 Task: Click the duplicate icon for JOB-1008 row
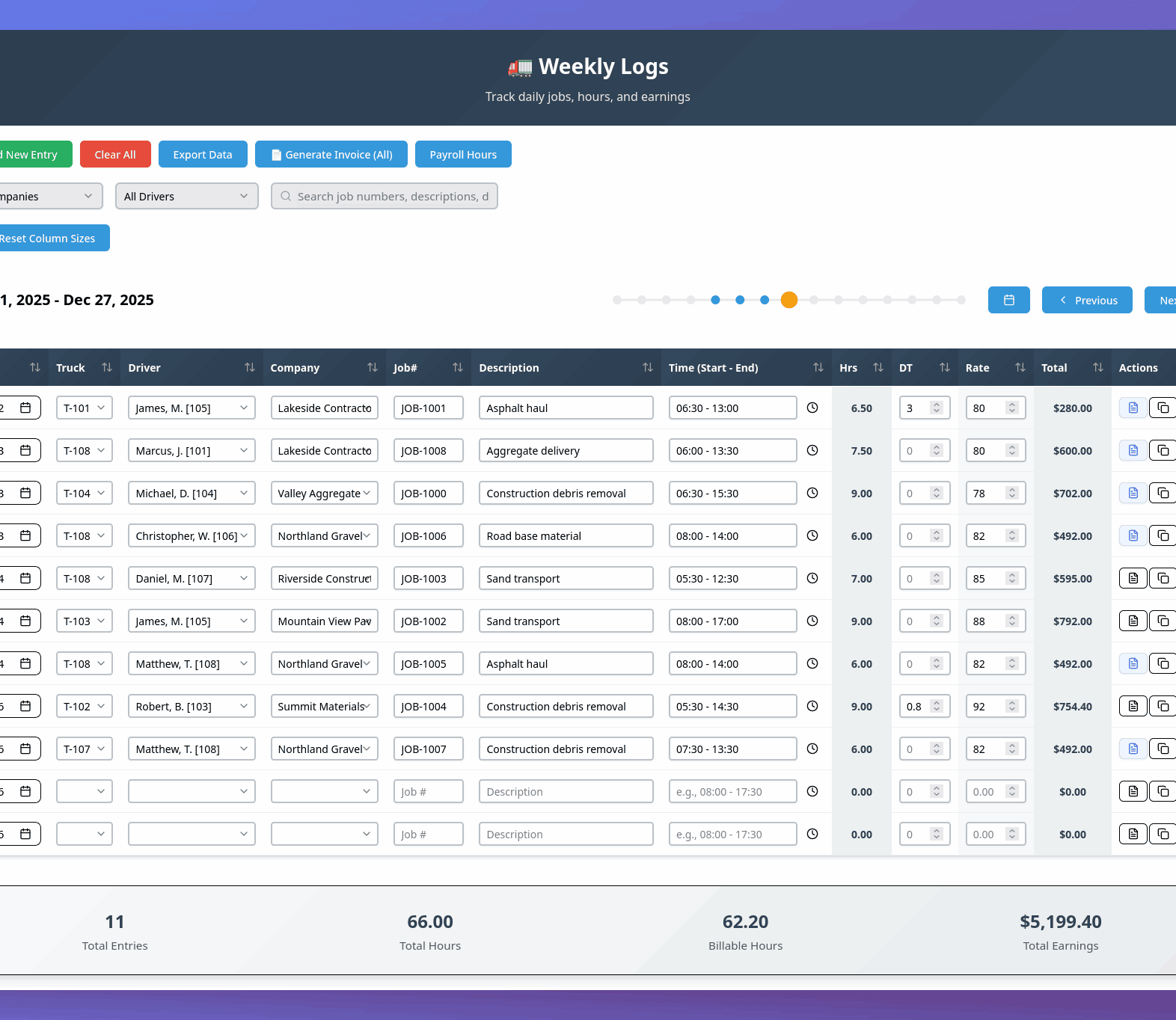[x=1163, y=450]
